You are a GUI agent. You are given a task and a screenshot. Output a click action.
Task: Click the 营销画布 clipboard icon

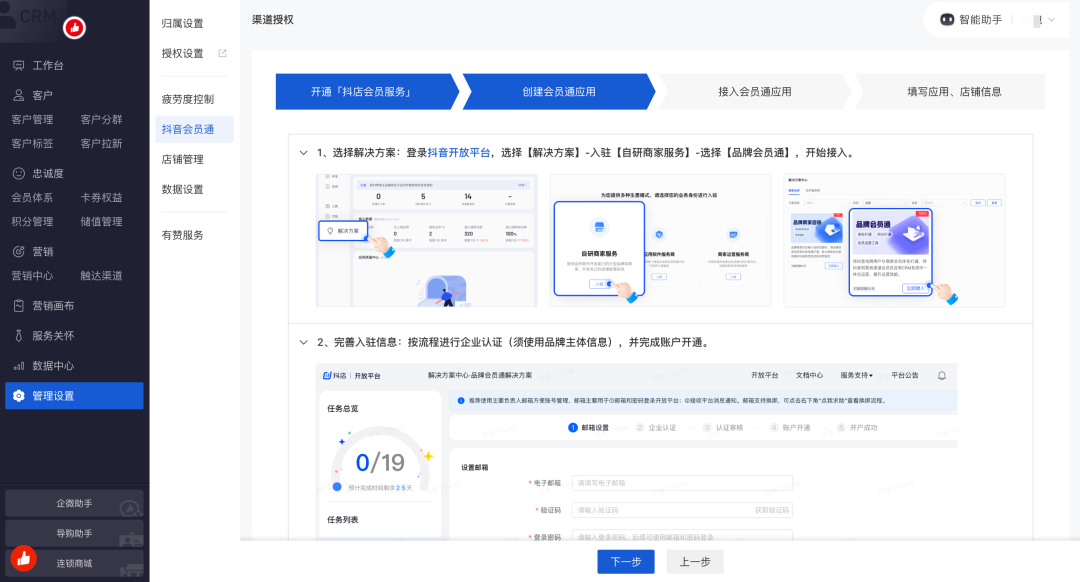point(19,306)
